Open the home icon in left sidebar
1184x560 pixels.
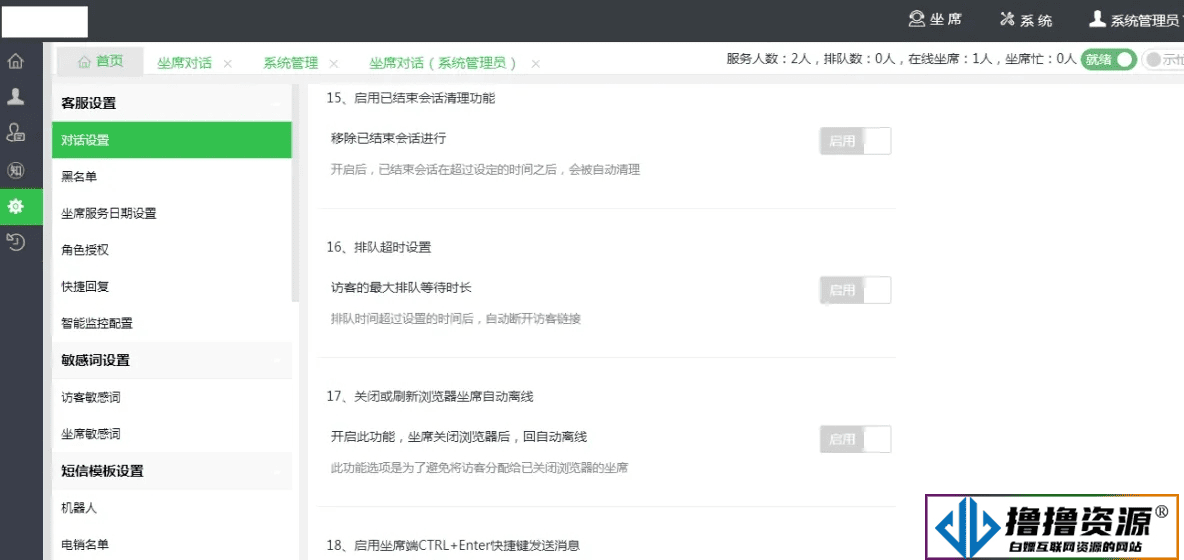pos(15,61)
